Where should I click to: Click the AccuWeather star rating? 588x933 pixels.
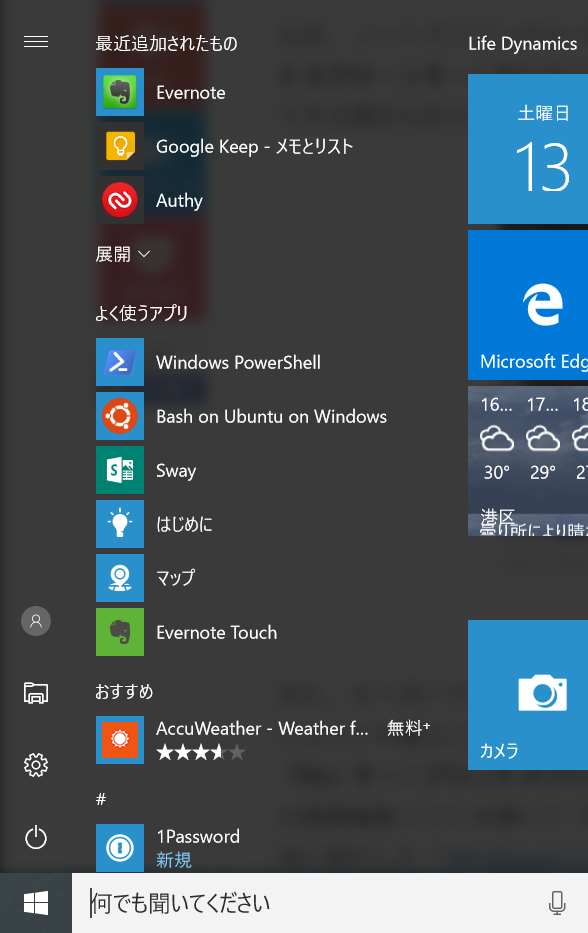tap(201, 753)
